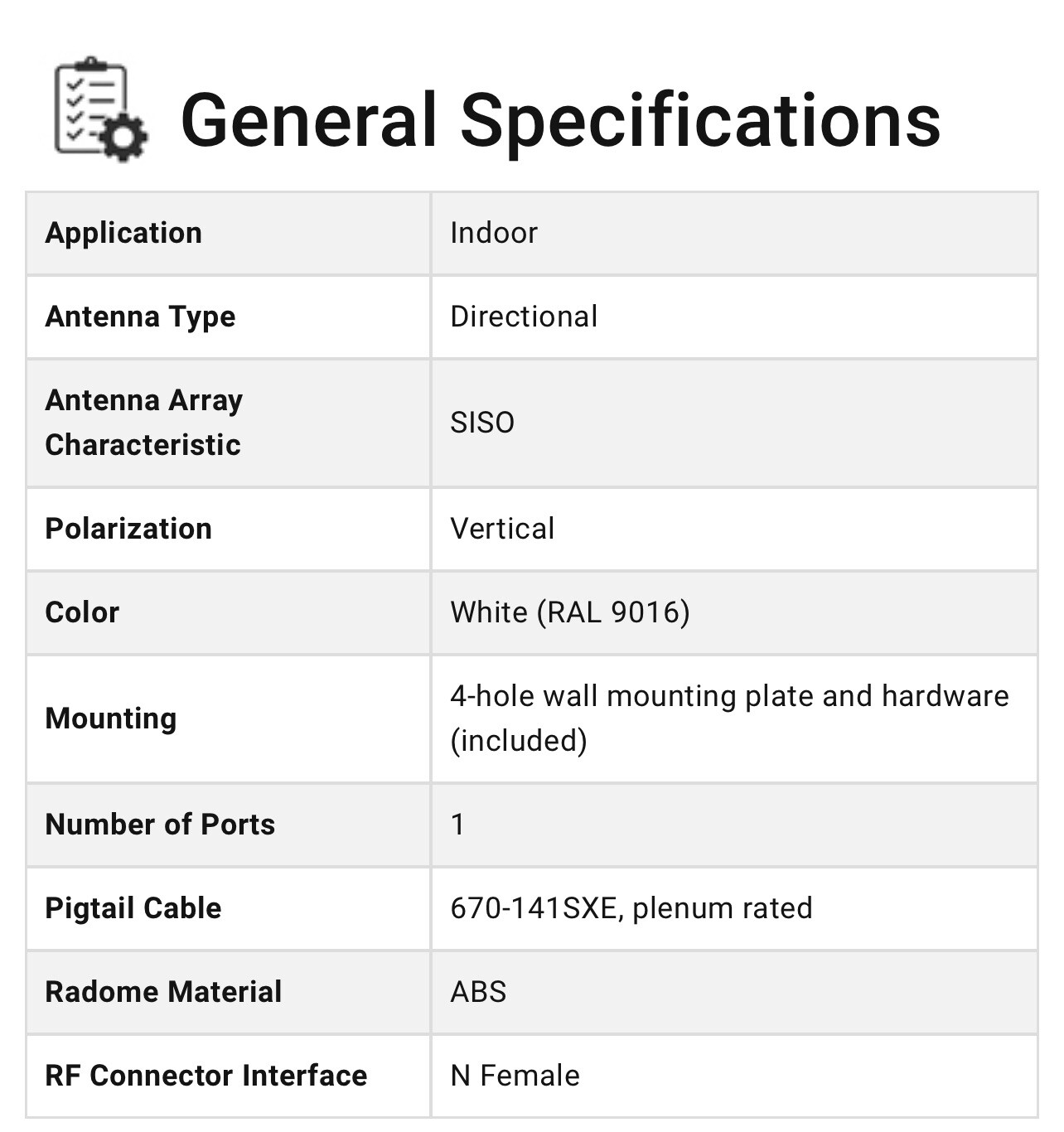Select the Radome Material label

click(x=163, y=992)
